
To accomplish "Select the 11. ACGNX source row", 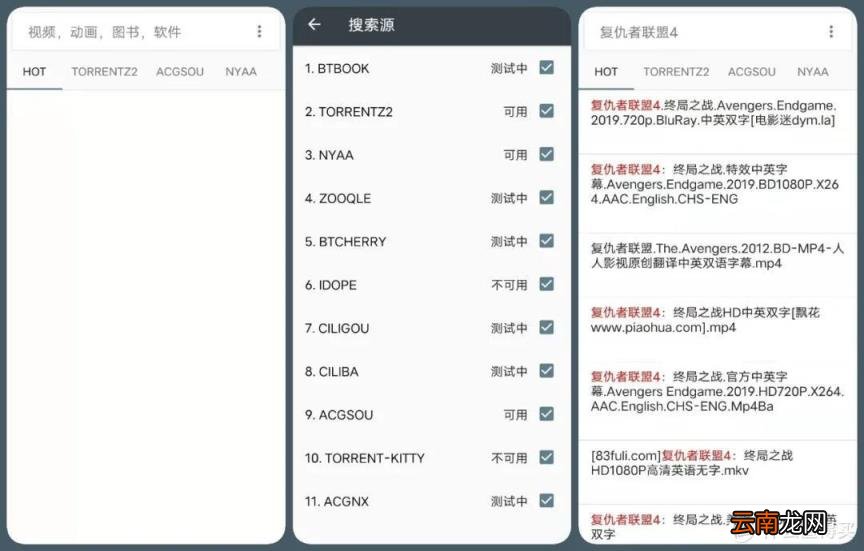I will [431, 501].
